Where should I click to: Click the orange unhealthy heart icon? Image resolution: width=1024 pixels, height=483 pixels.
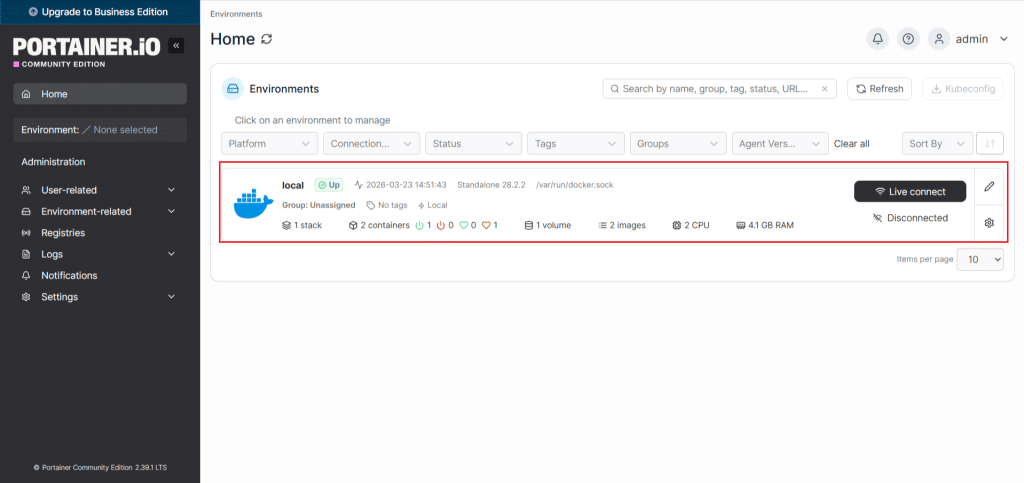point(486,225)
